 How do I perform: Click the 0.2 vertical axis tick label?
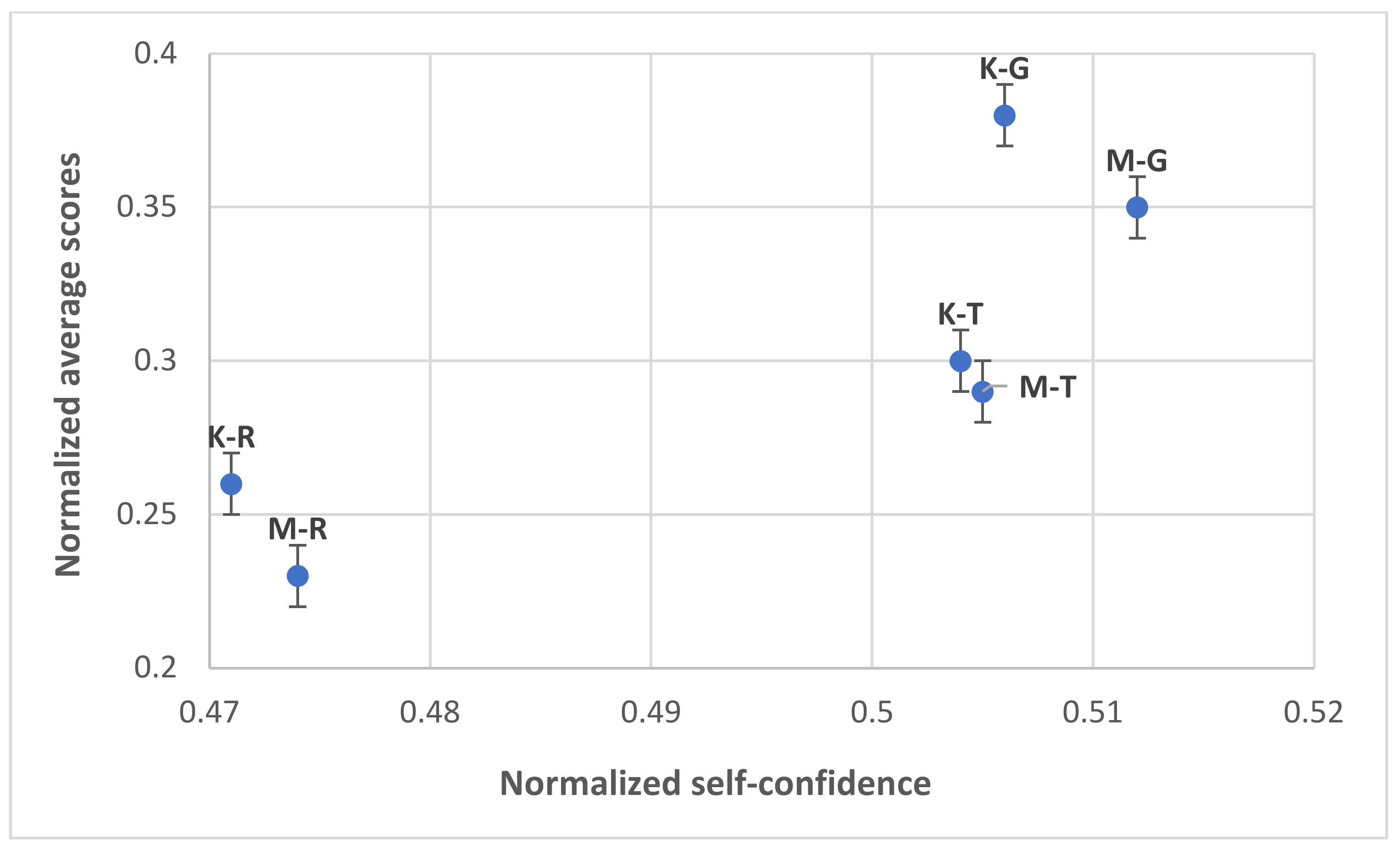[x=155, y=667]
